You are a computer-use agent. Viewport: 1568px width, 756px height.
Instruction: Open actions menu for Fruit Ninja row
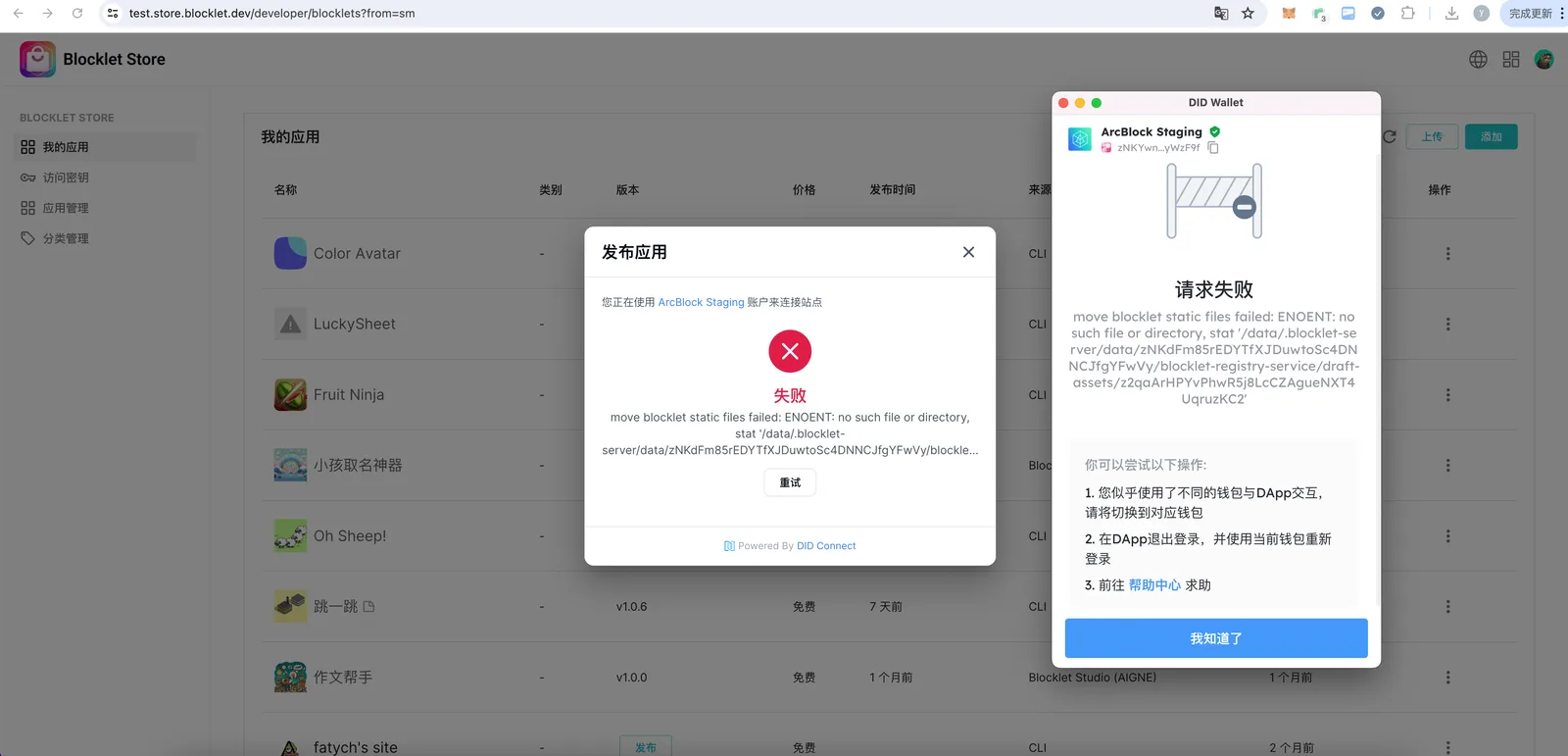(1447, 395)
